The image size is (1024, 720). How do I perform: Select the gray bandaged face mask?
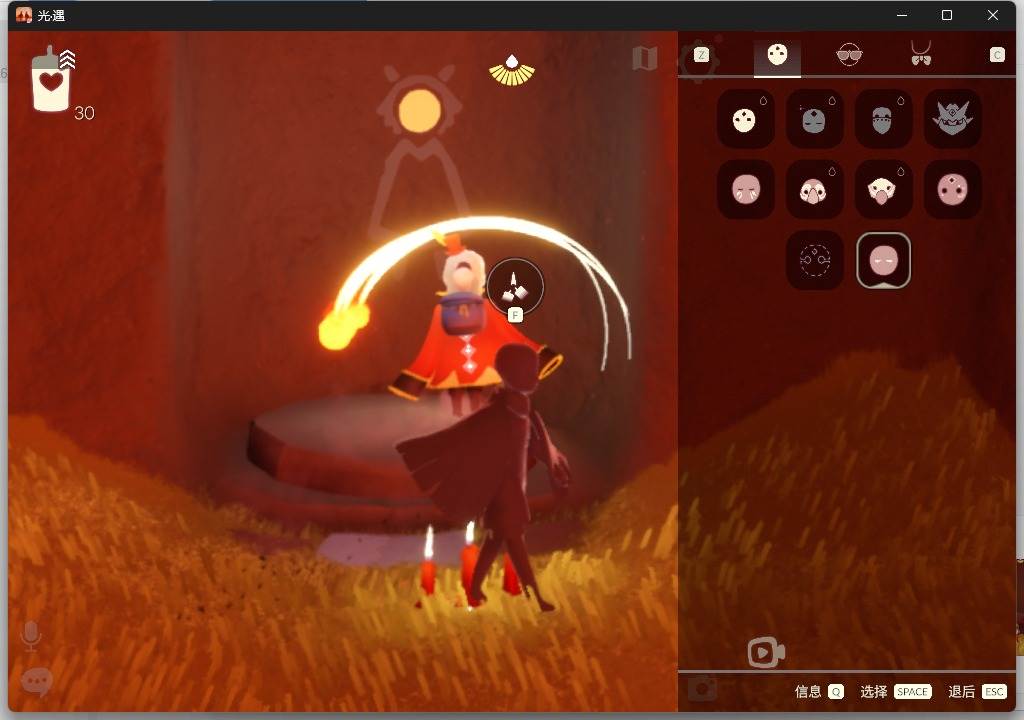(883, 119)
